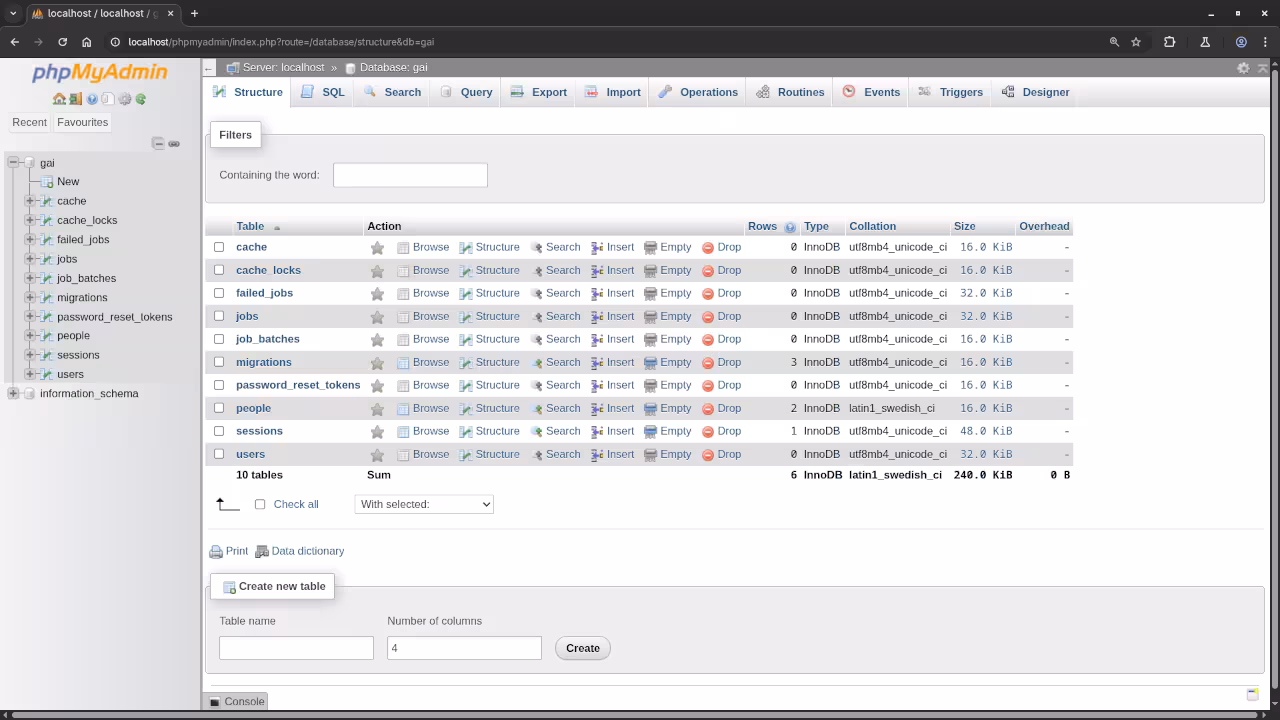Open the Triggers tab

[950, 92]
